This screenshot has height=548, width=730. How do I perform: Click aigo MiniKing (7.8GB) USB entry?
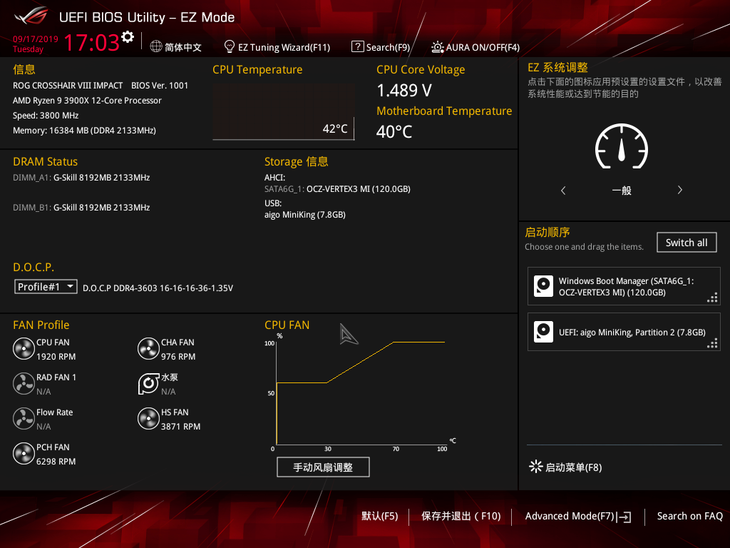305,215
